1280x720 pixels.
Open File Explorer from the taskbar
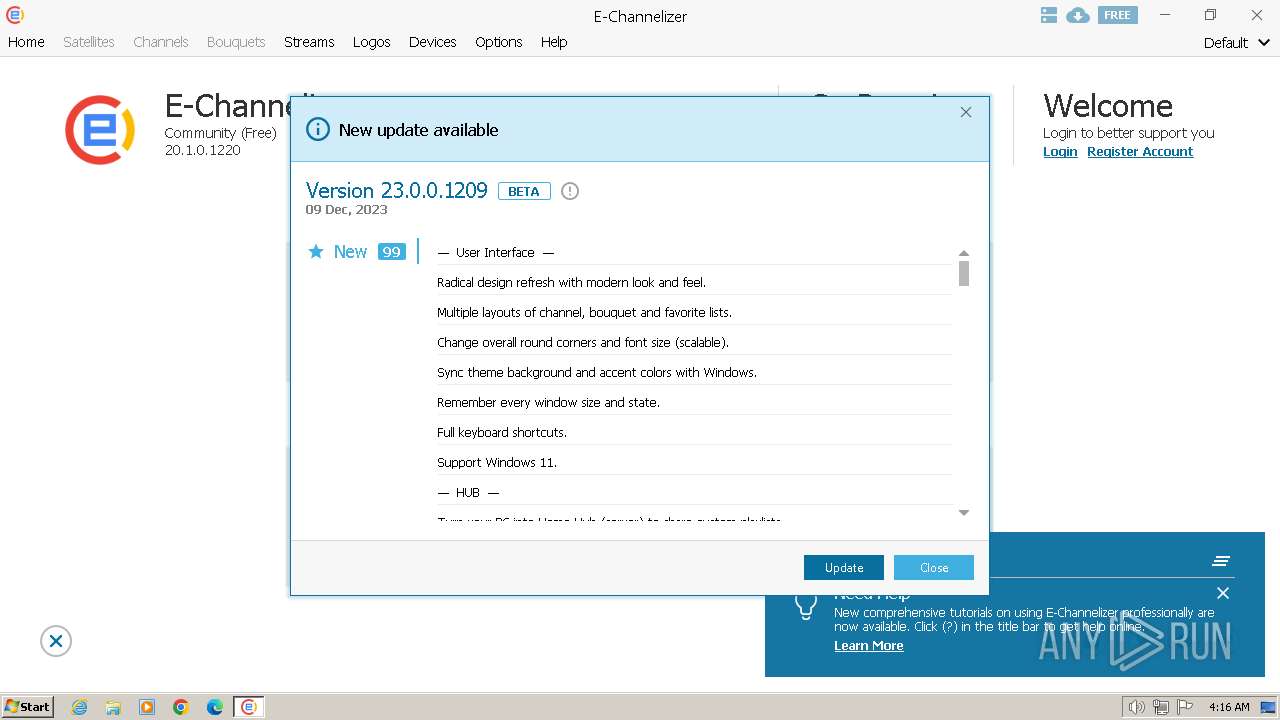(x=113, y=707)
